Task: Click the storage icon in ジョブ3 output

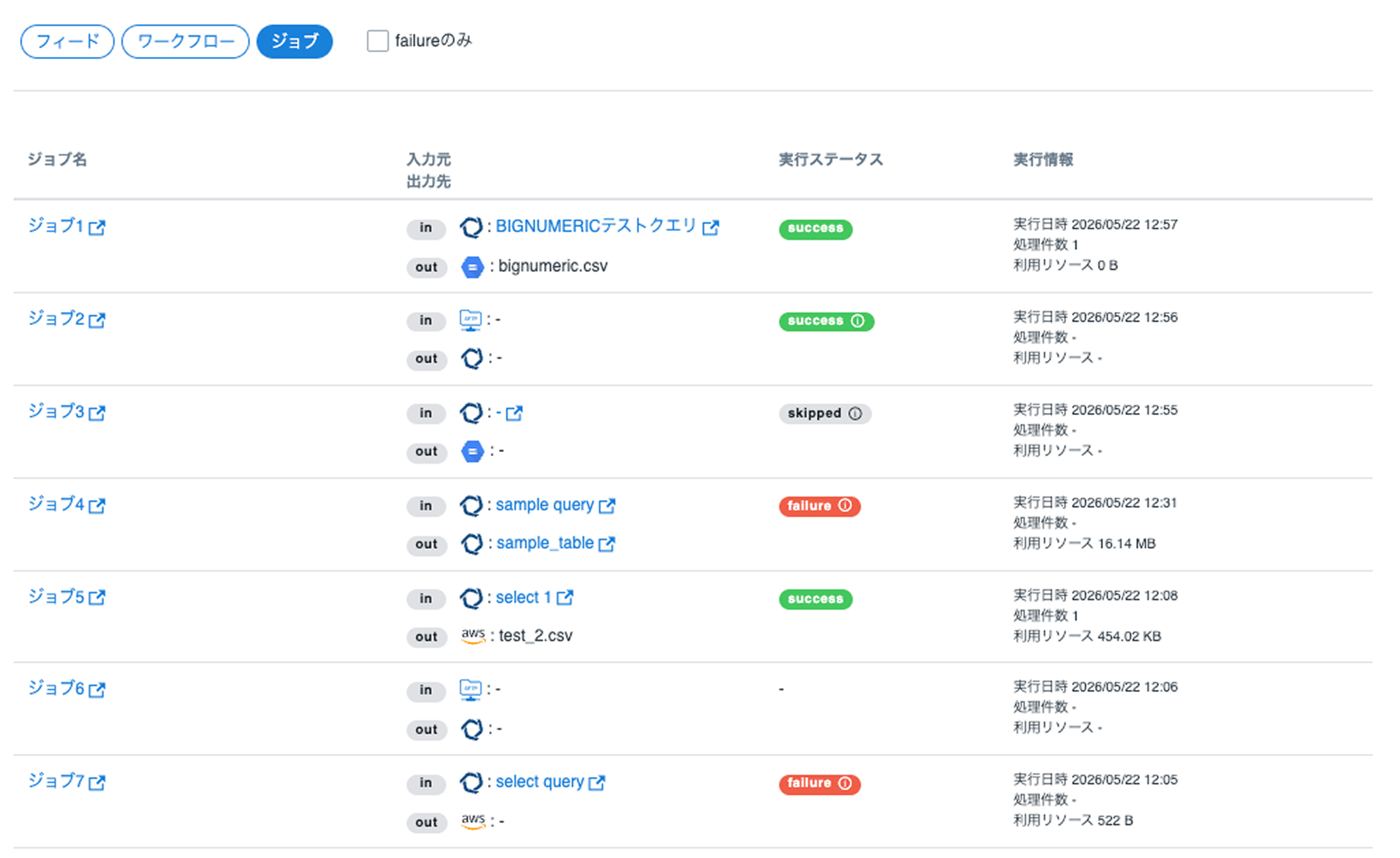Action: click(472, 452)
